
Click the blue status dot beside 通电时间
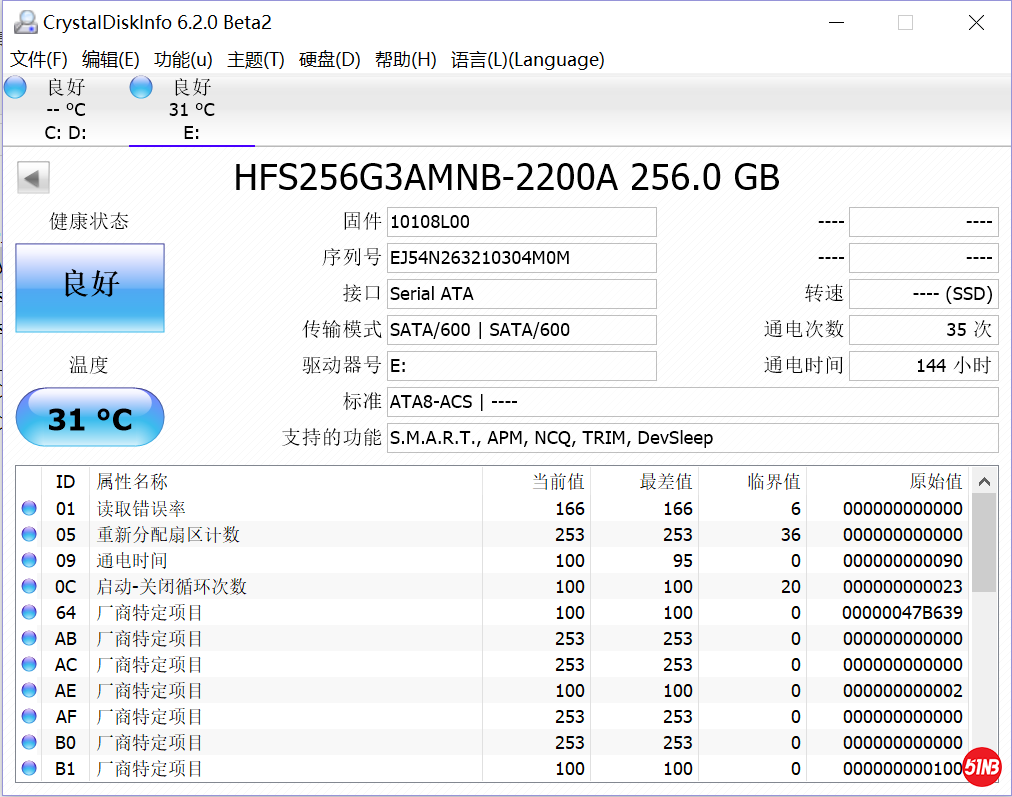tap(29, 560)
